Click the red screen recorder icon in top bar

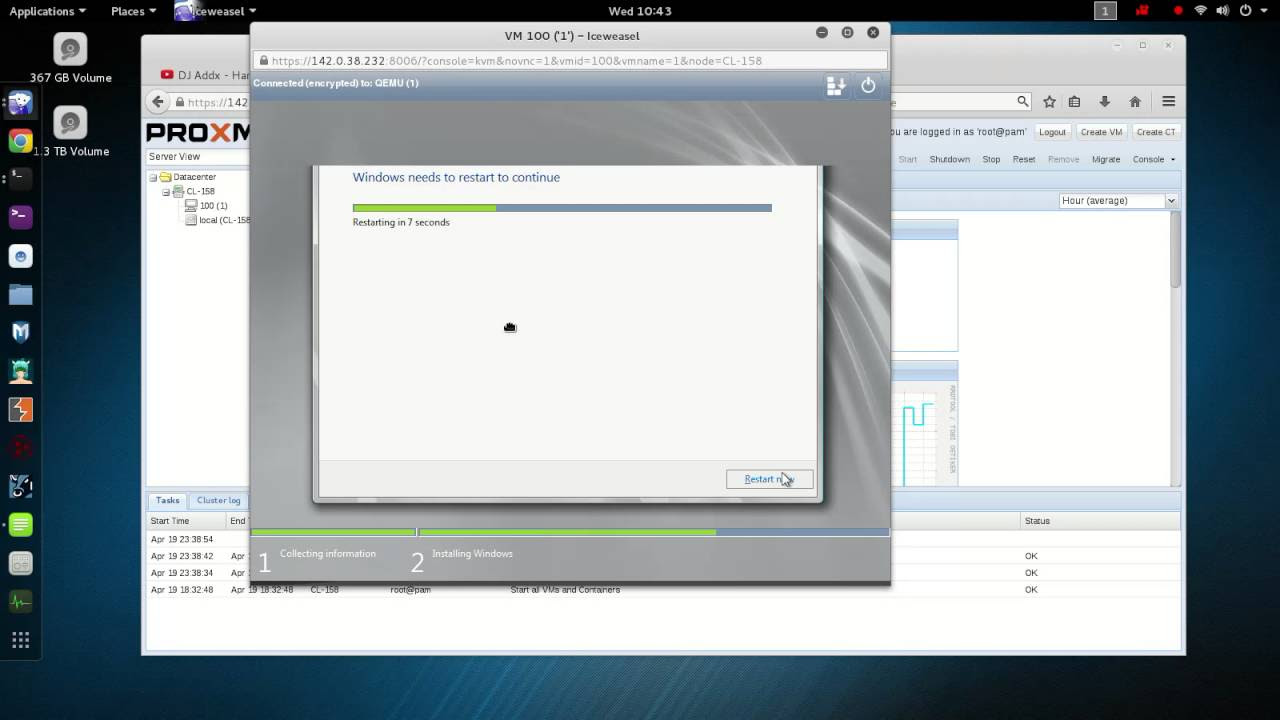[1142, 11]
